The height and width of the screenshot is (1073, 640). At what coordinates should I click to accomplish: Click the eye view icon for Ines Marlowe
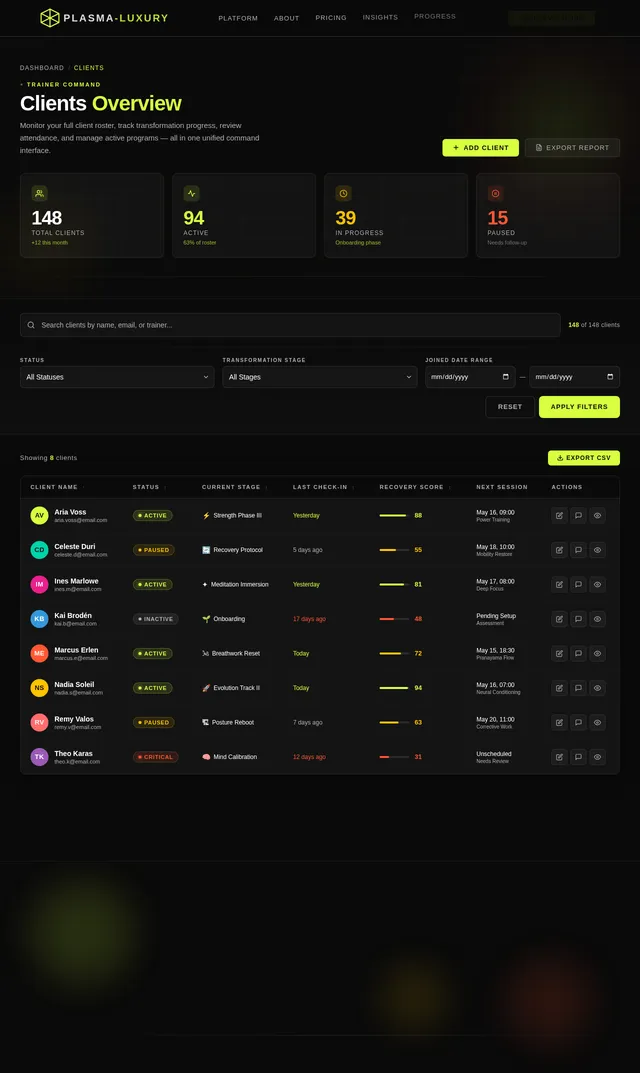click(598, 584)
